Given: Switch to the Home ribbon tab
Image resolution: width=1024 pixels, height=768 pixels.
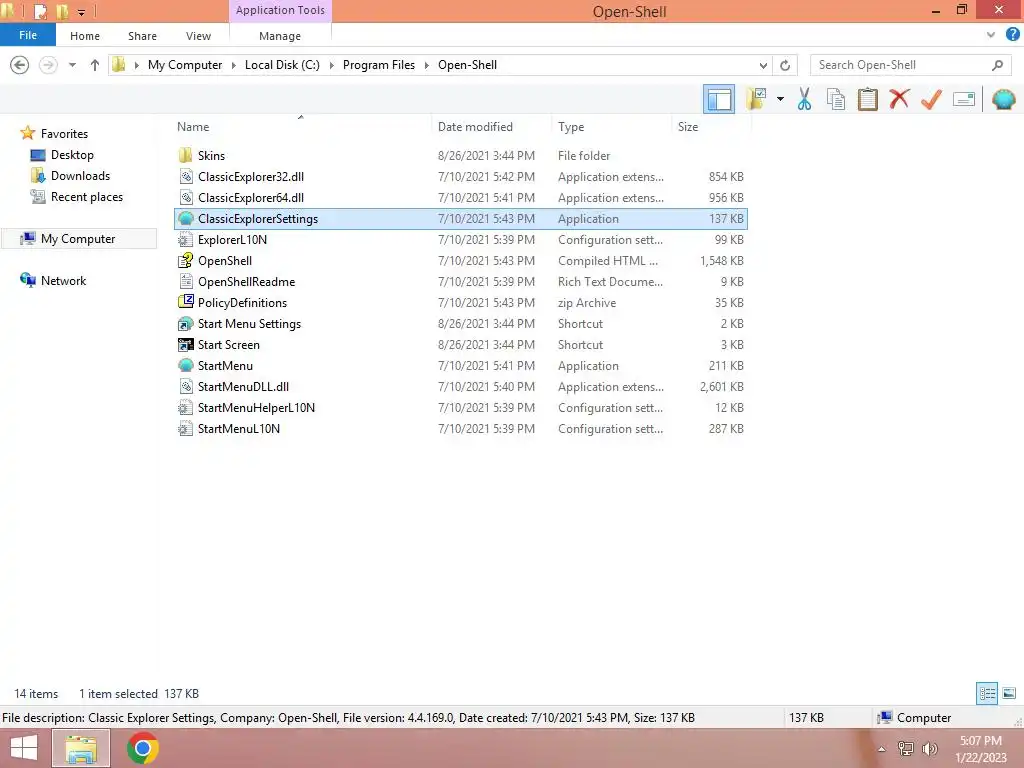Looking at the screenshot, I should click(85, 36).
